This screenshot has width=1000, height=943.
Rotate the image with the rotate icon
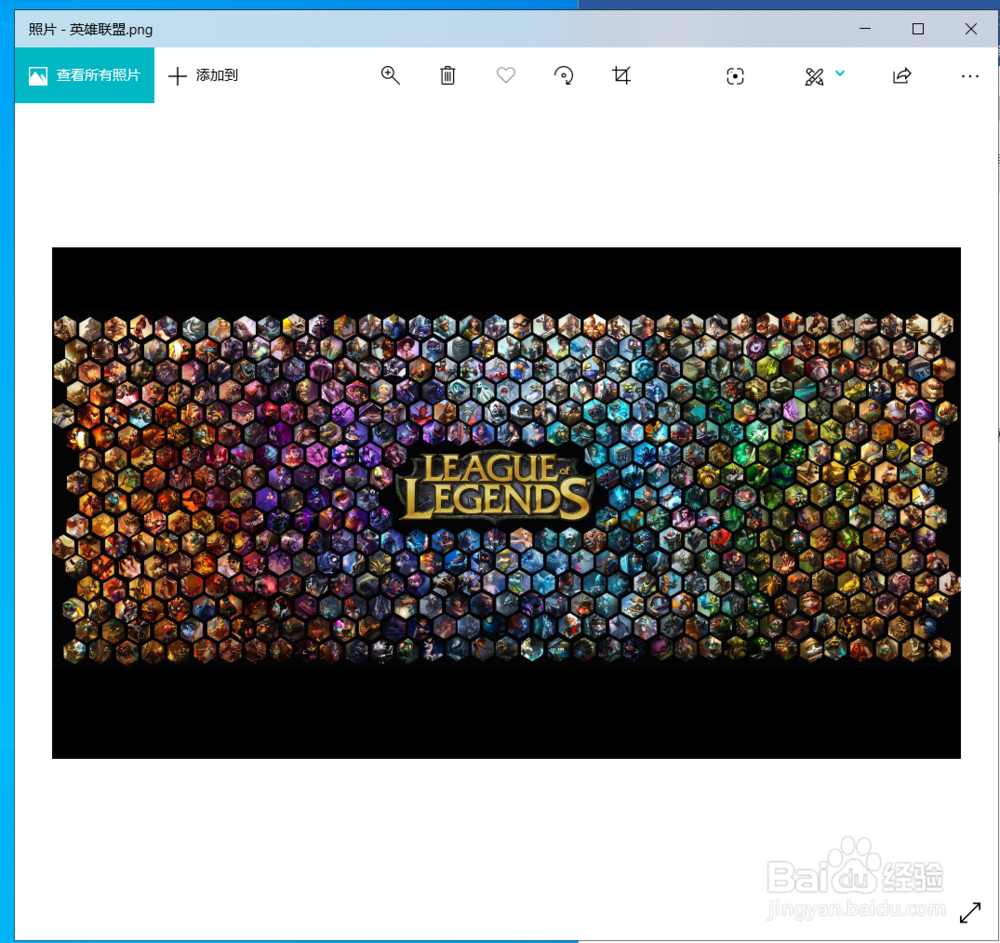point(563,75)
